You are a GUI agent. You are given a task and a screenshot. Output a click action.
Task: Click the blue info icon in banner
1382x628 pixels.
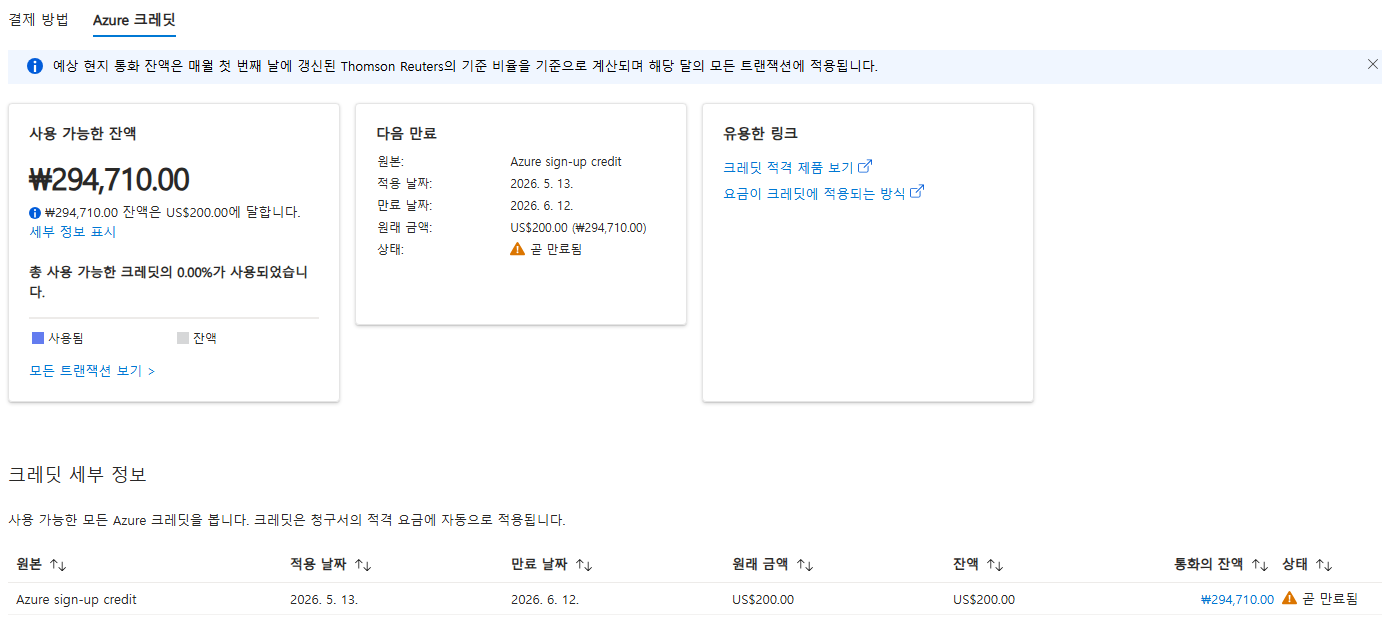pos(35,66)
